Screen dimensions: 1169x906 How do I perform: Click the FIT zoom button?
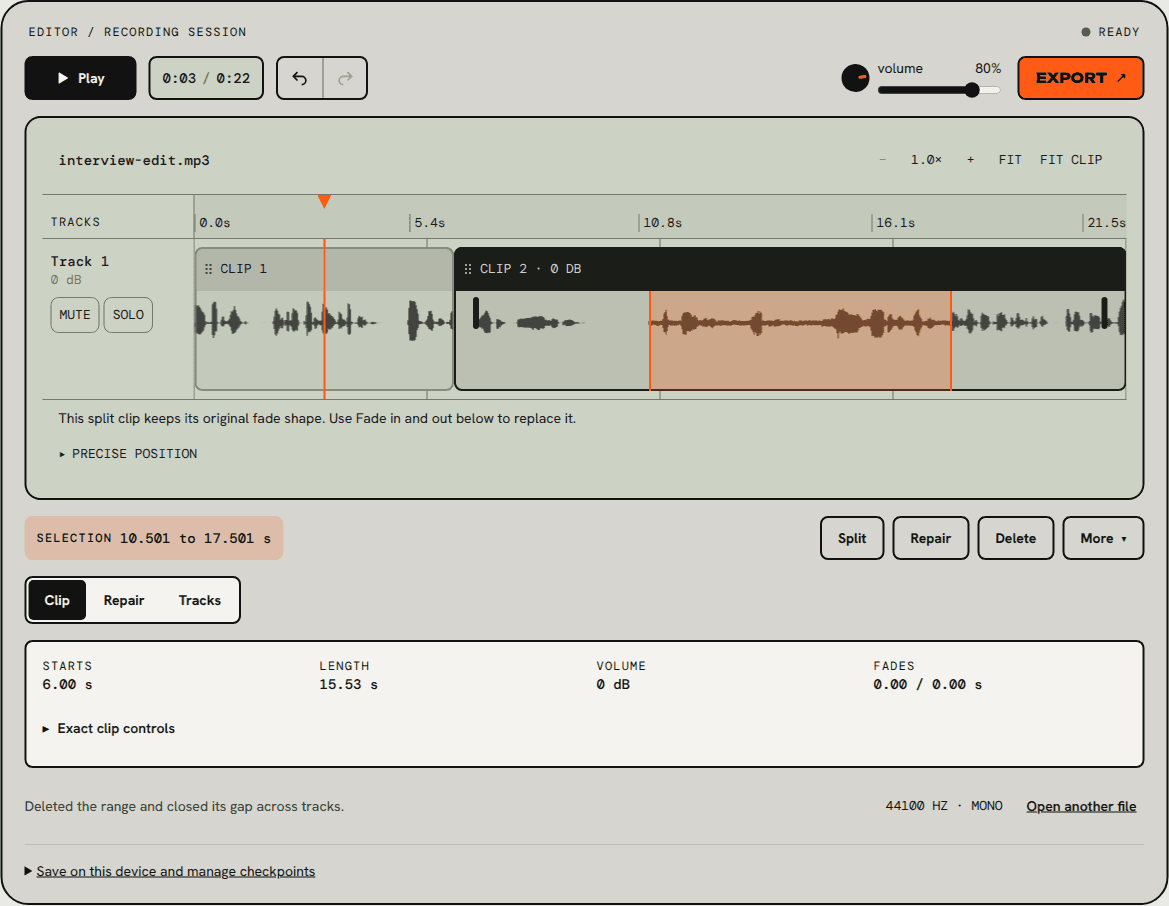click(1010, 160)
